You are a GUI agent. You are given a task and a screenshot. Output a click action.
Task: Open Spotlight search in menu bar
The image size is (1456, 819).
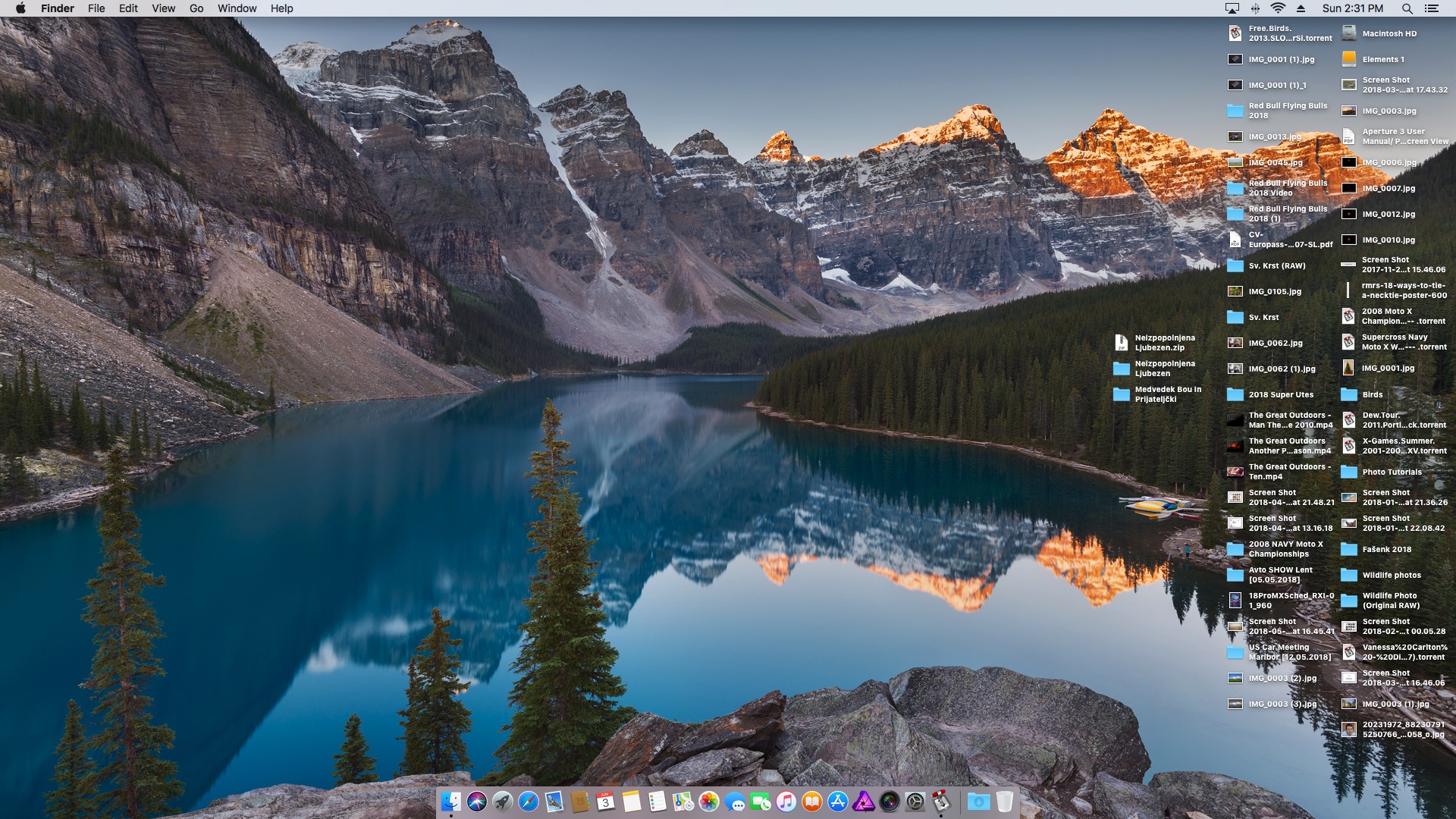coord(1407,8)
